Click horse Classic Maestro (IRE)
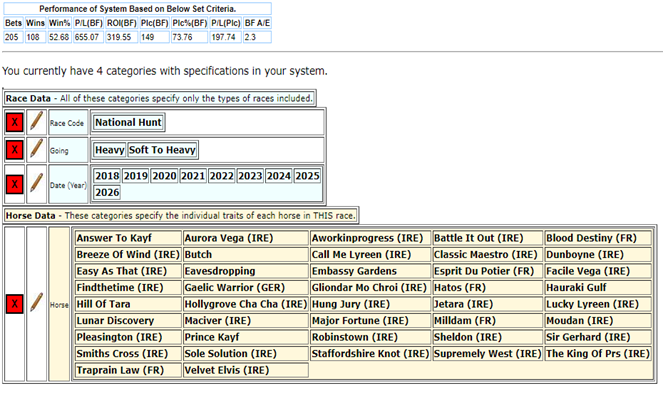The height and width of the screenshot is (398, 663). coord(488,255)
